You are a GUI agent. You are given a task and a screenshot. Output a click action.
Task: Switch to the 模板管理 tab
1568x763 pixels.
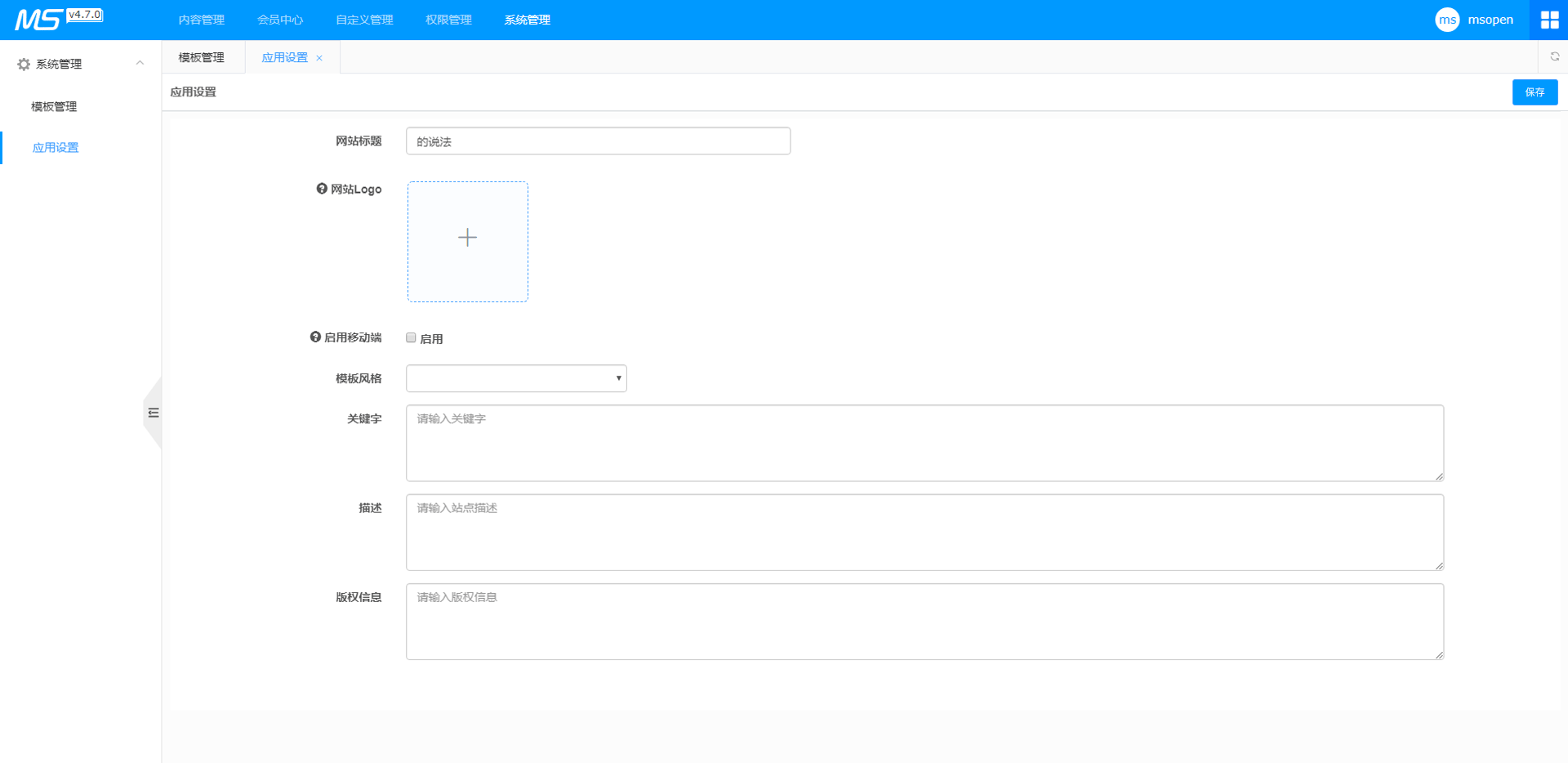coord(201,57)
